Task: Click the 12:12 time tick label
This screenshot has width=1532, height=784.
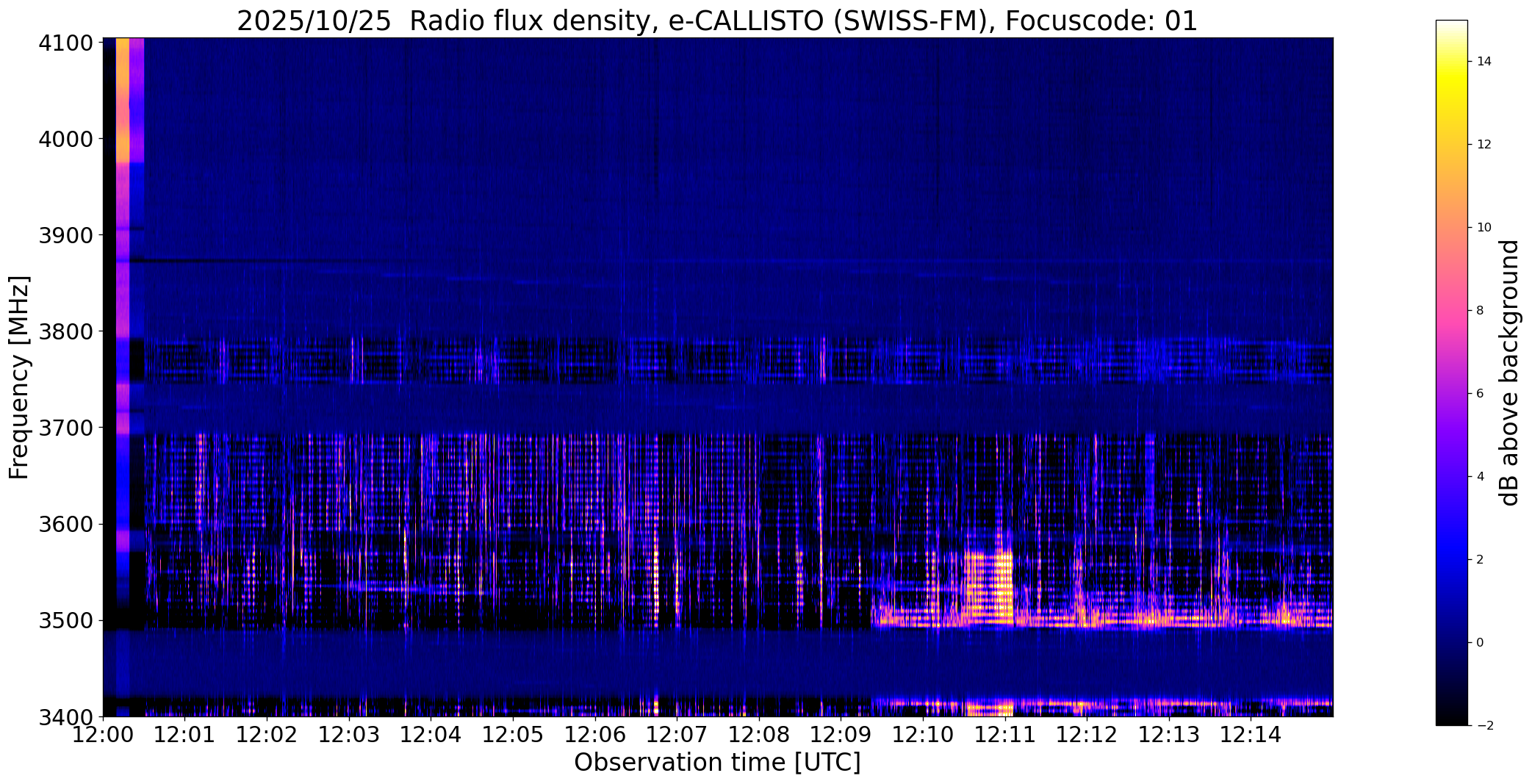Action: [x=1087, y=735]
